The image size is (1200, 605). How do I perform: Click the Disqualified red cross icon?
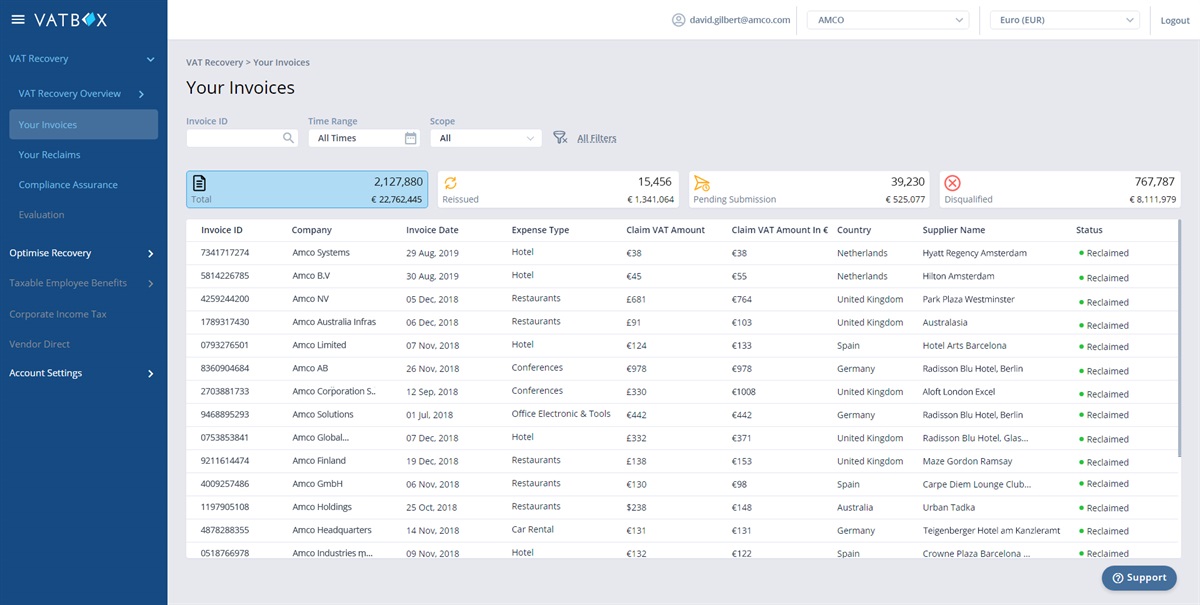click(x=952, y=183)
